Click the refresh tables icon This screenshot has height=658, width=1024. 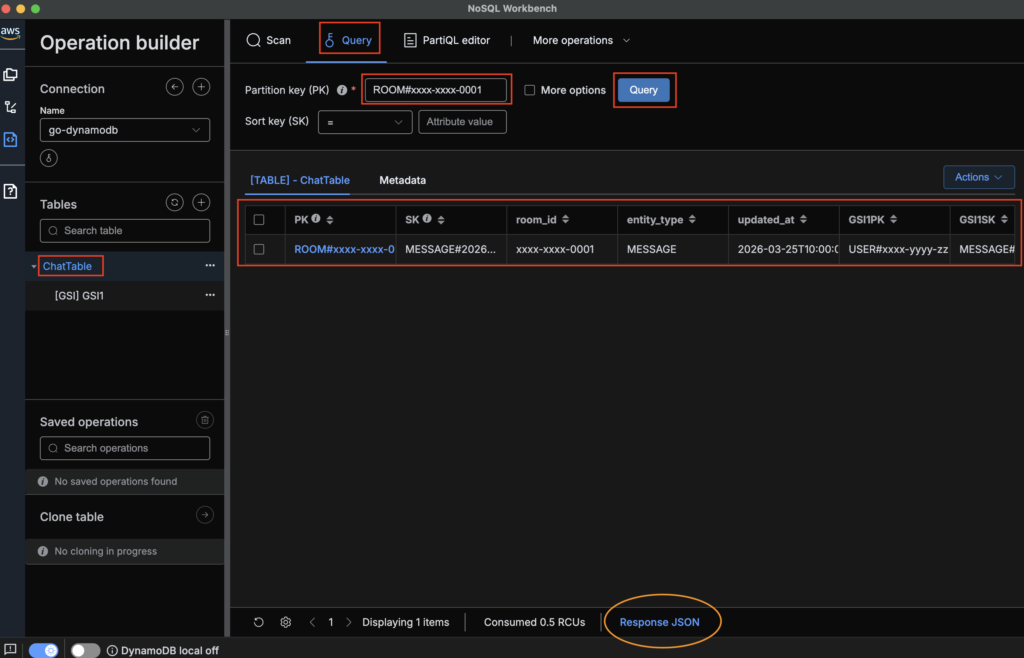(175, 203)
